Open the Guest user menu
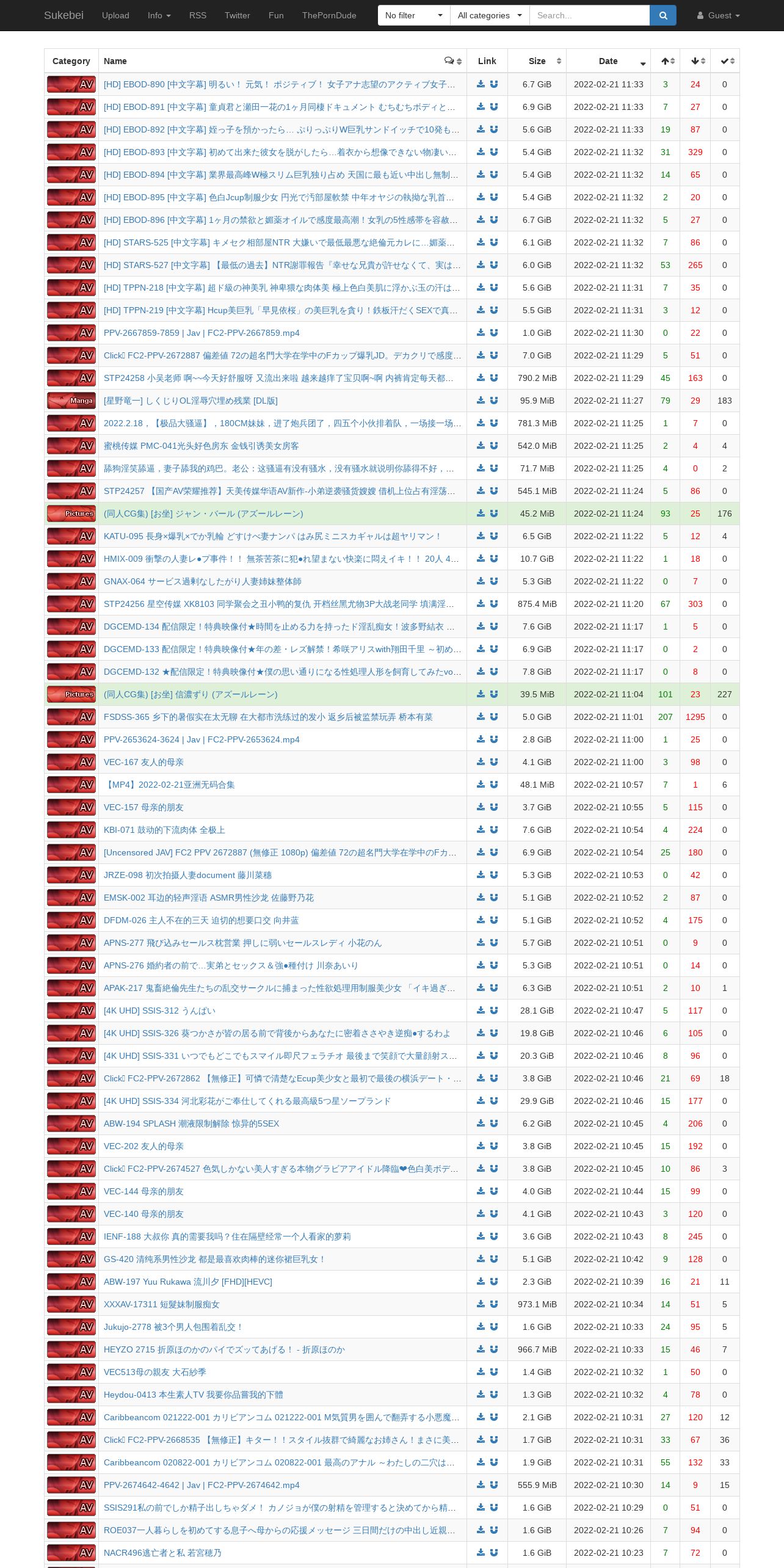The width and height of the screenshot is (784, 1568). pos(719,15)
